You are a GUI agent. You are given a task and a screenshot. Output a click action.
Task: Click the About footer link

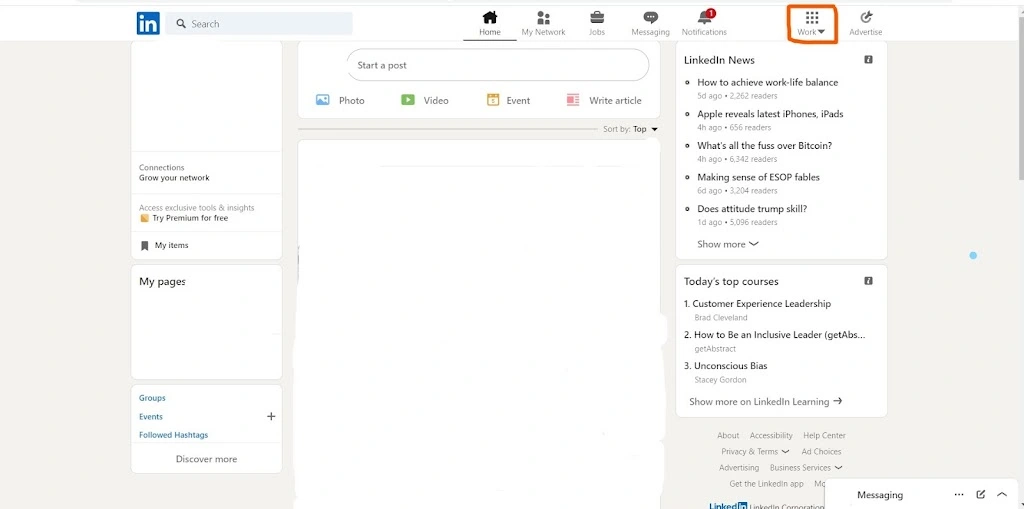[728, 435]
